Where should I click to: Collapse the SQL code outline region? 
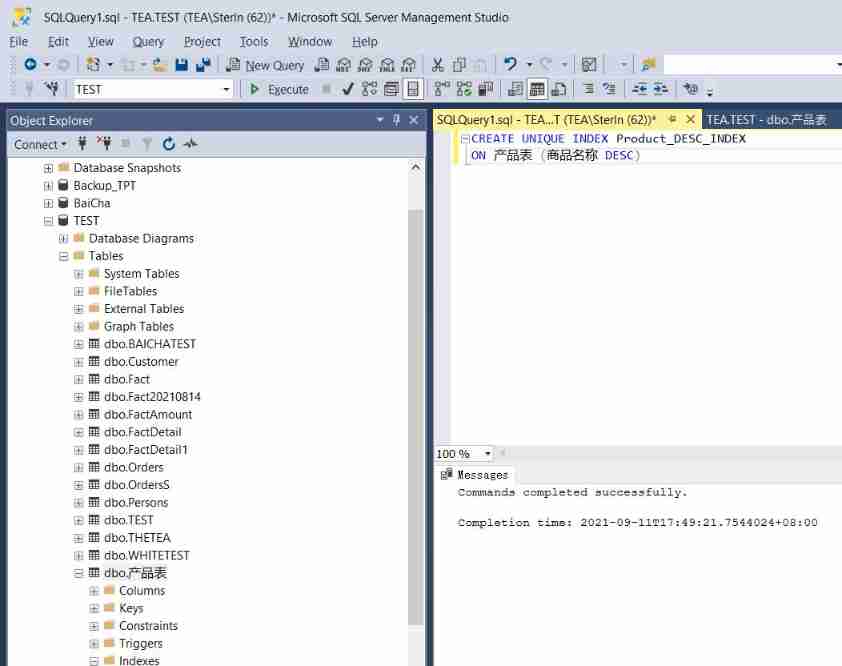coord(465,139)
